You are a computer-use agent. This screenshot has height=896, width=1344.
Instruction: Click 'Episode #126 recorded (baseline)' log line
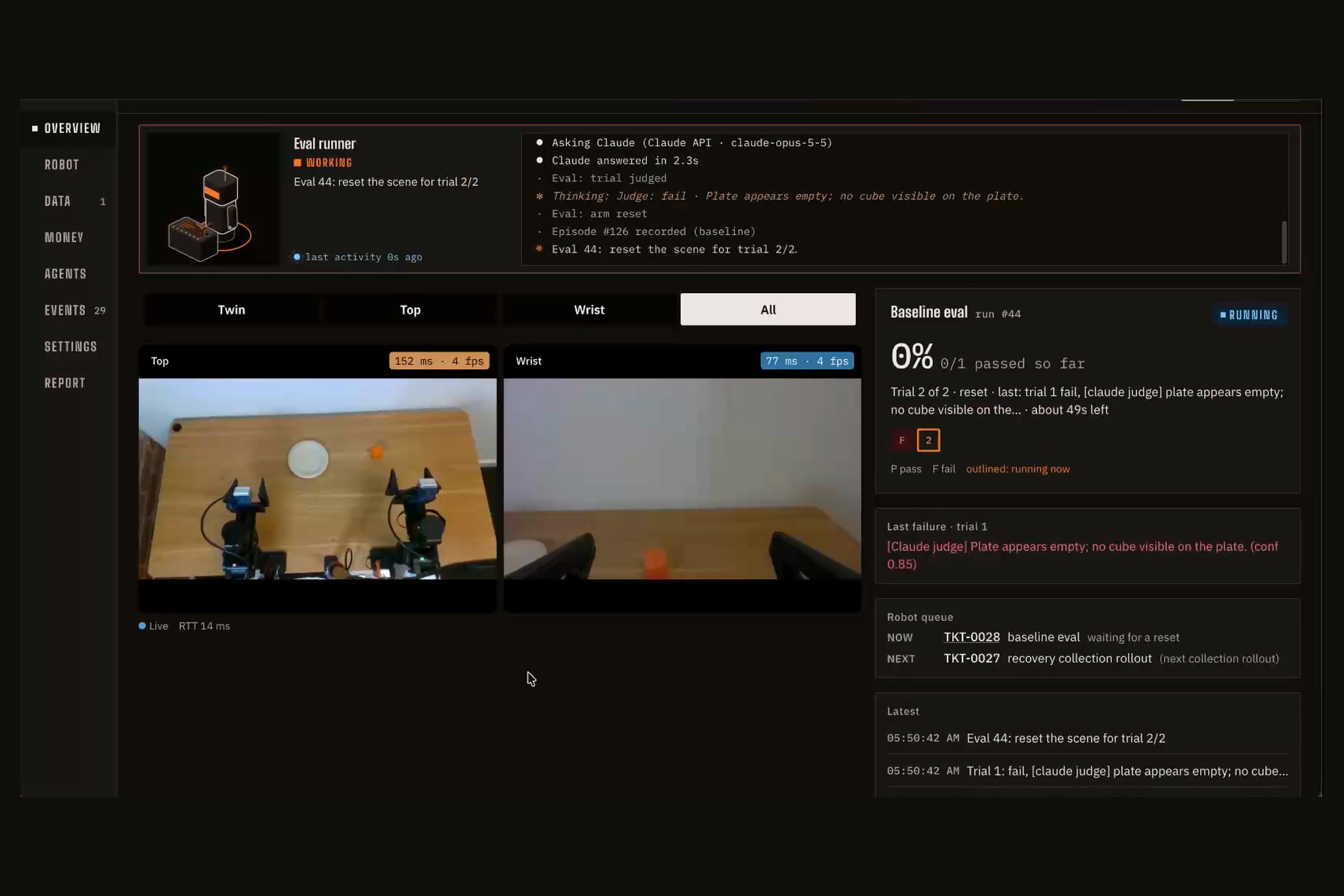[x=653, y=231]
